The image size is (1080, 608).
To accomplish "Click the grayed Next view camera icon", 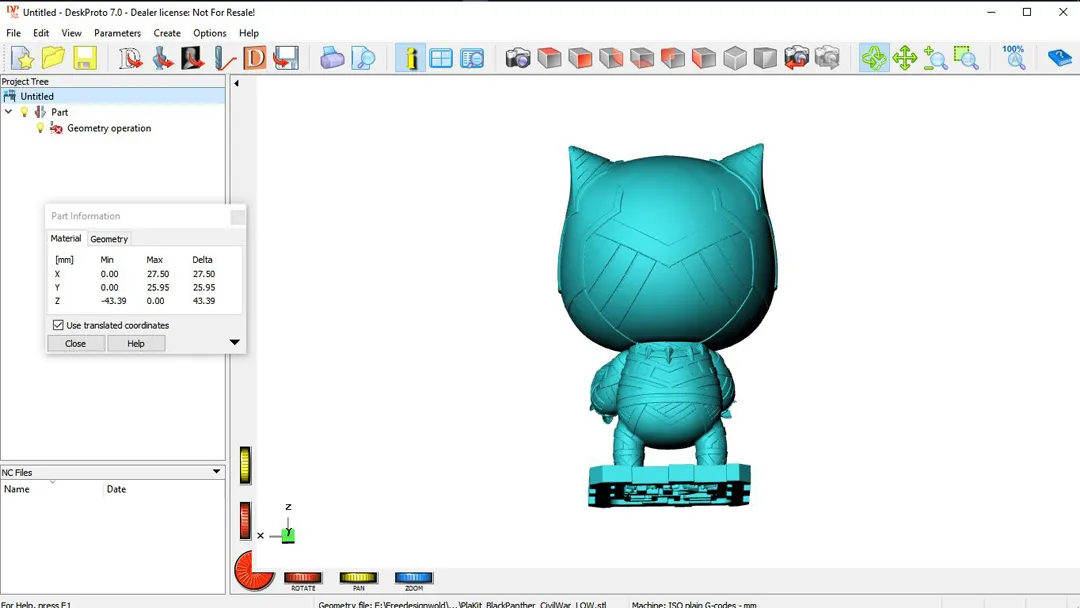I will point(827,59).
